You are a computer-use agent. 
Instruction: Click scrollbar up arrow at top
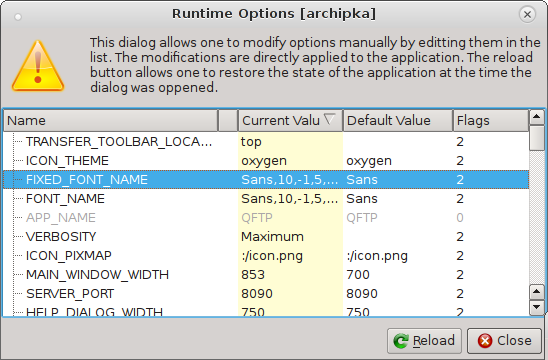pos(537,117)
